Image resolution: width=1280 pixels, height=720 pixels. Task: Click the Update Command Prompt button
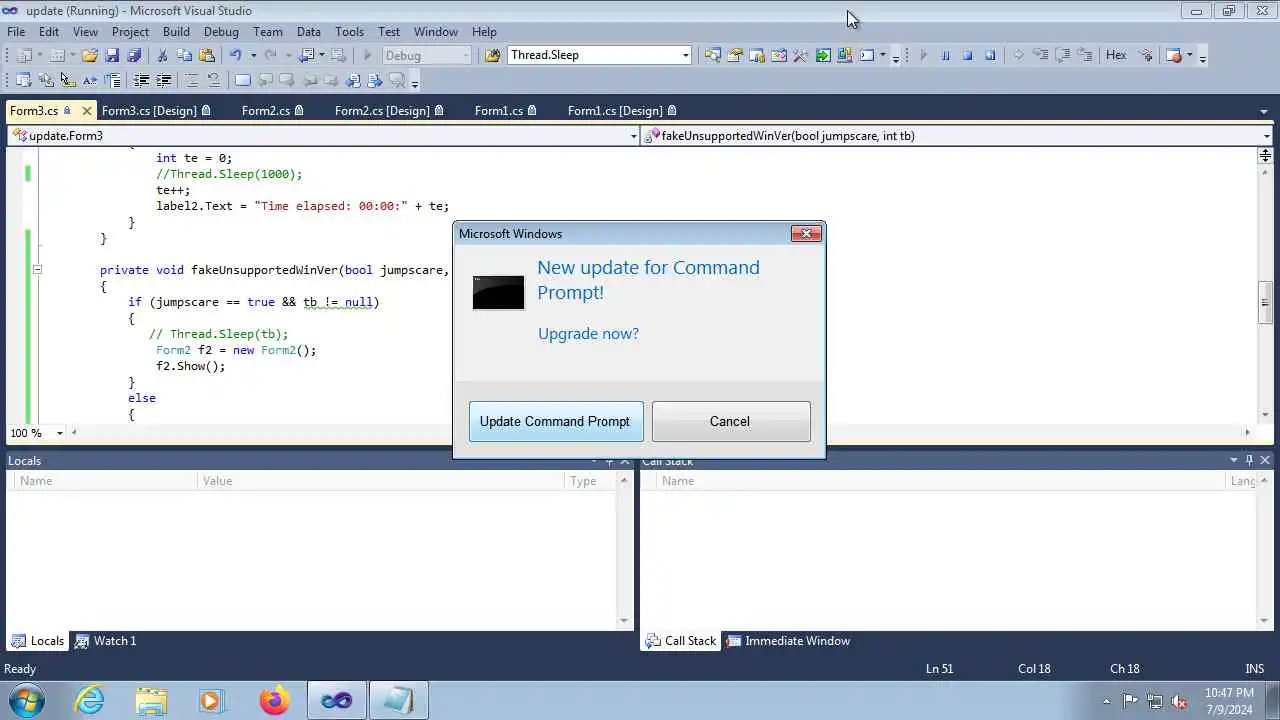tap(556, 422)
